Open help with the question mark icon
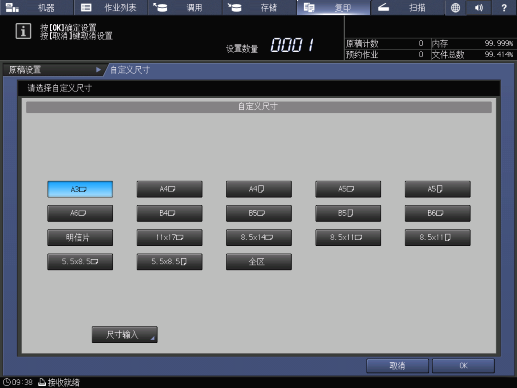This screenshot has height=388, width=517. (504, 8)
